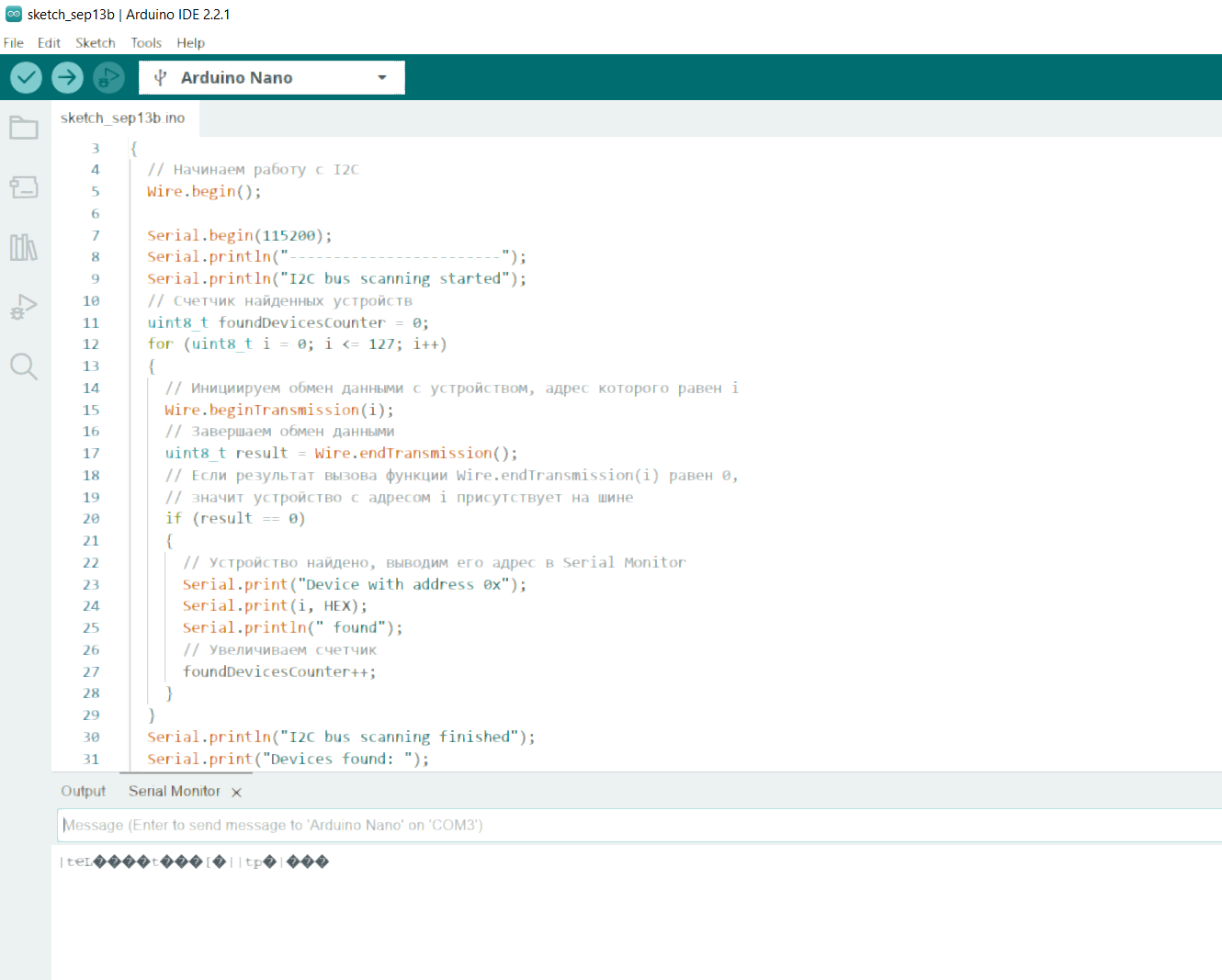This screenshot has height=980, width=1222.
Task: Click the for loop statement line
Action: (x=297, y=344)
